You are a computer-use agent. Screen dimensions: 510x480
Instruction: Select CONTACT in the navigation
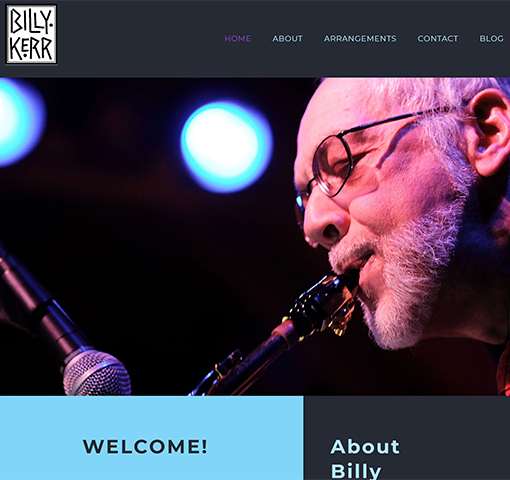pyautogui.click(x=438, y=39)
